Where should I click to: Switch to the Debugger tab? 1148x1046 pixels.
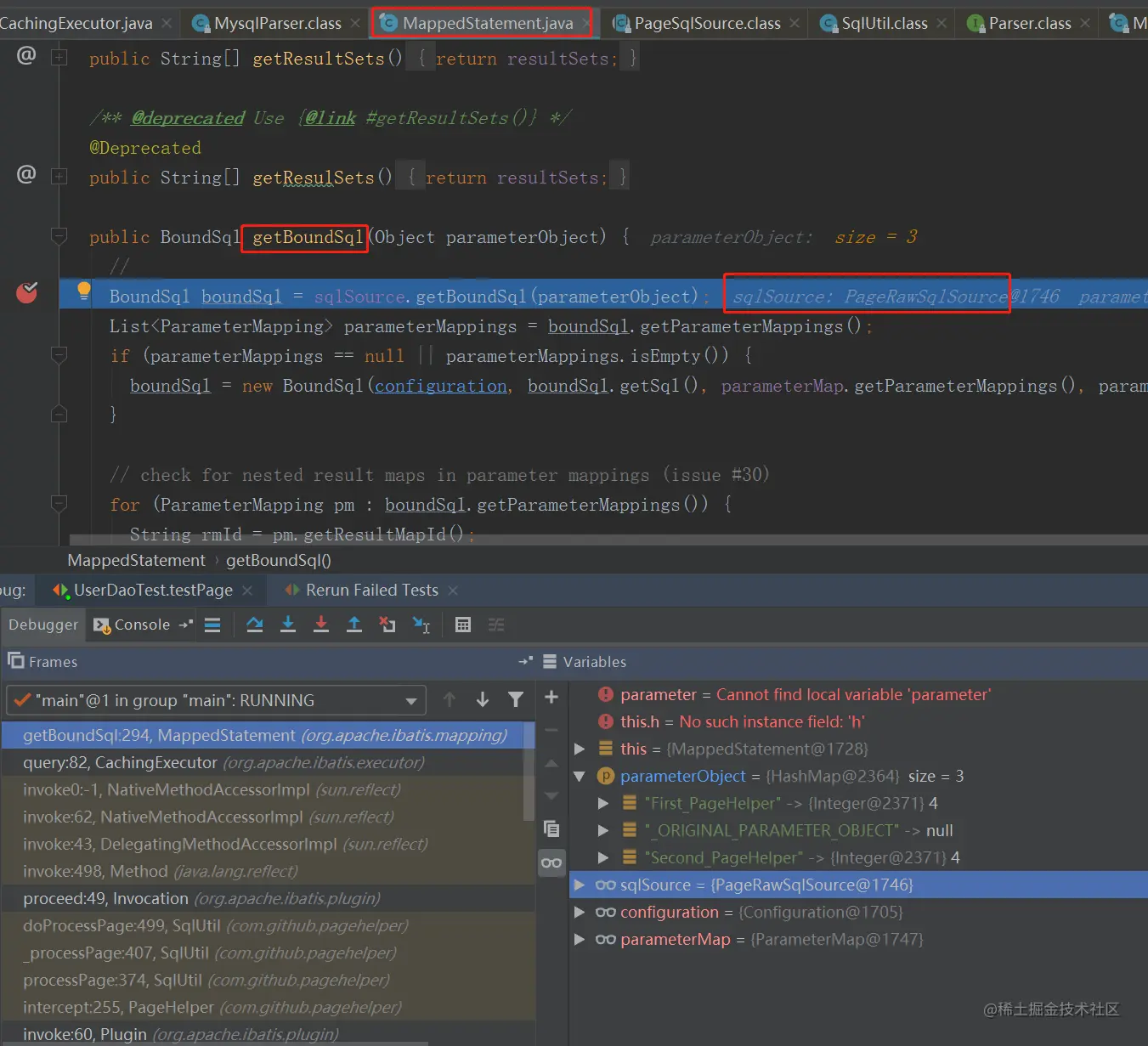tap(42, 625)
